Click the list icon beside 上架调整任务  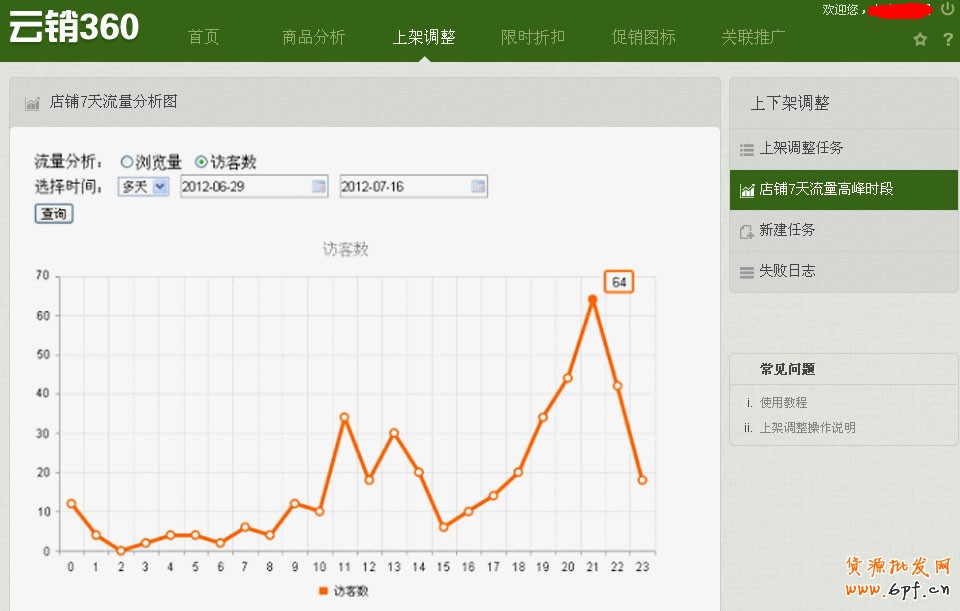(746, 149)
